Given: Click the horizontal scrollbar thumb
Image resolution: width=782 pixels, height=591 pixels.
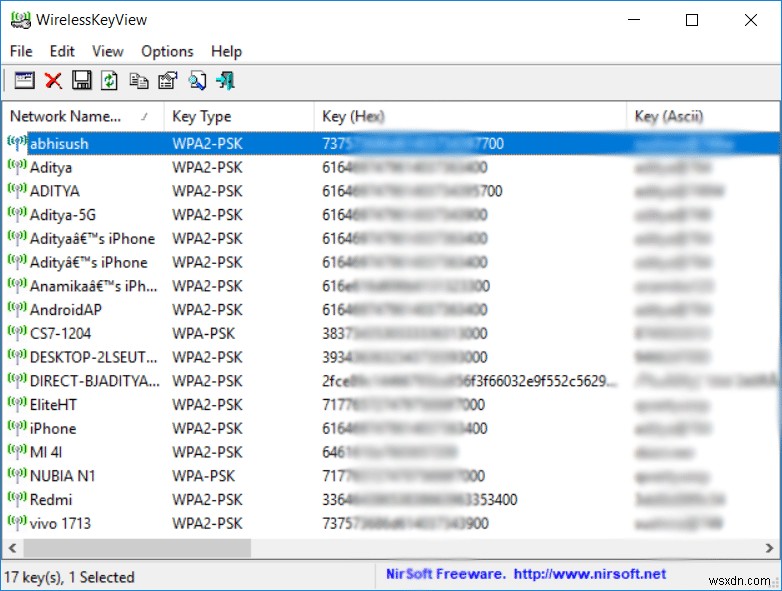Looking at the screenshot, I should pos(137,548).
